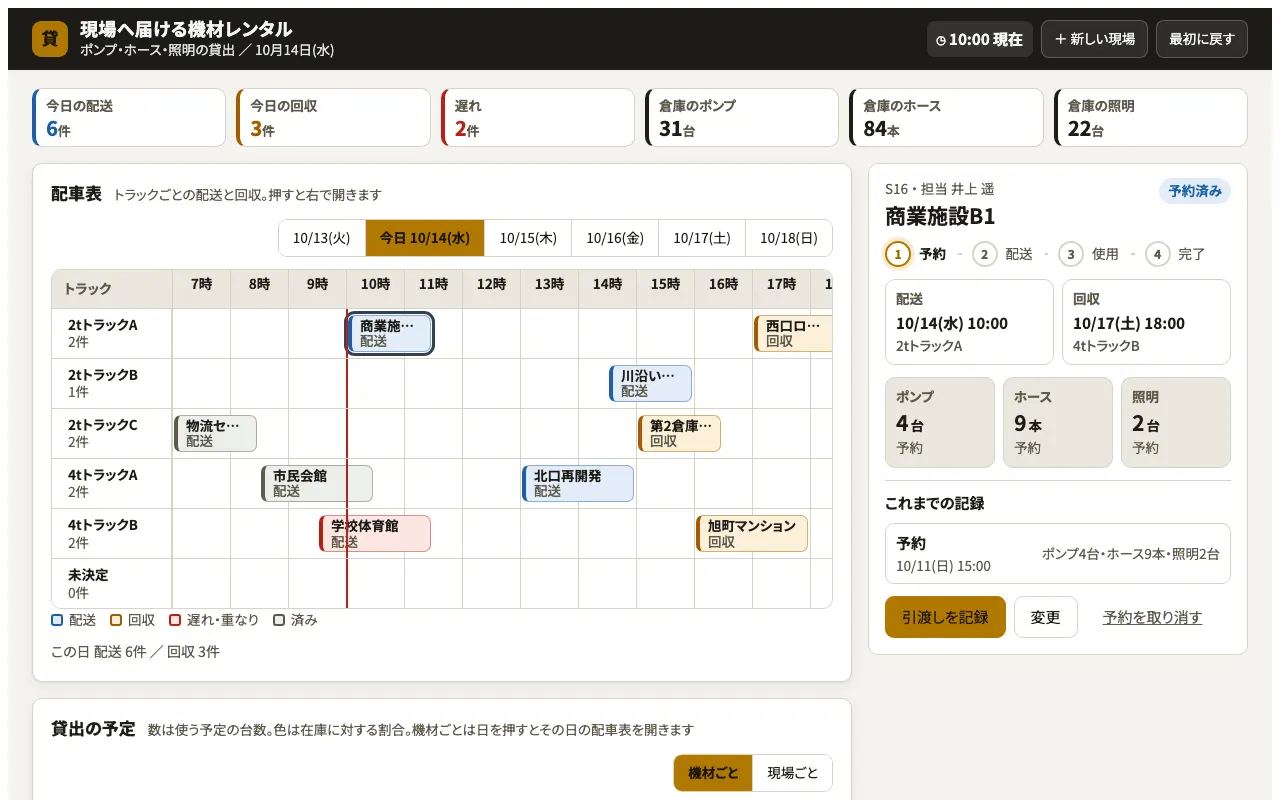Open the 10/15(木) date tab
Viewport: 1280px width, 800px height.
pos(528,238)
